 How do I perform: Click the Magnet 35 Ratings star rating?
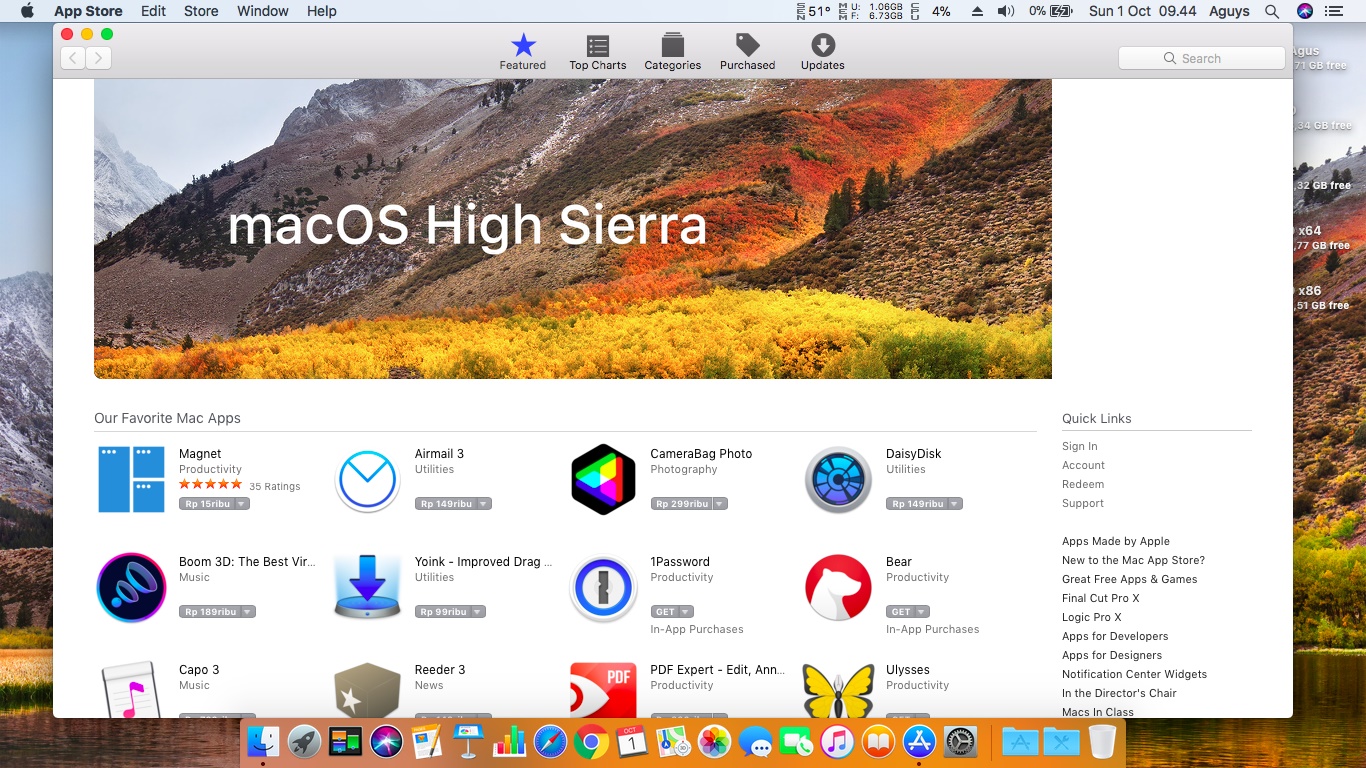(x=210, y=485)
